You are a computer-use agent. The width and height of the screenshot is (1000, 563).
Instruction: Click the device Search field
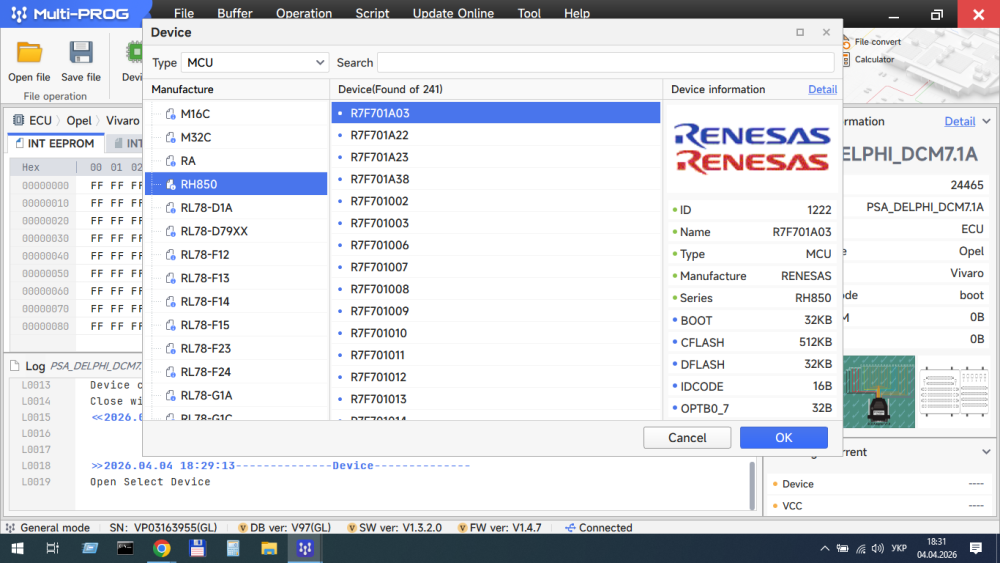[x=605, y=62]
